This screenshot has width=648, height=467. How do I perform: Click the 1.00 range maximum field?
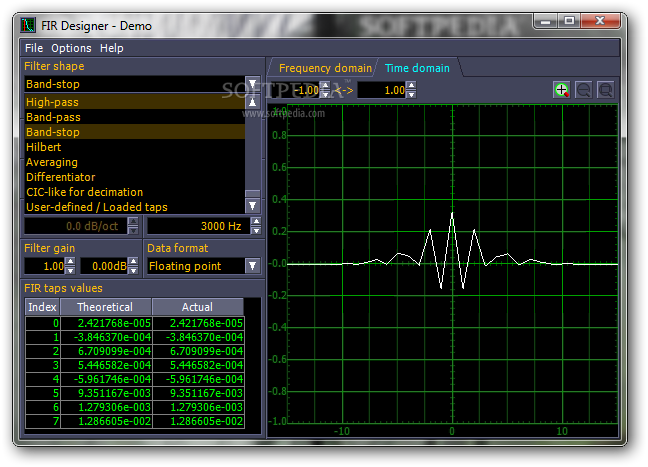point(382,90)
